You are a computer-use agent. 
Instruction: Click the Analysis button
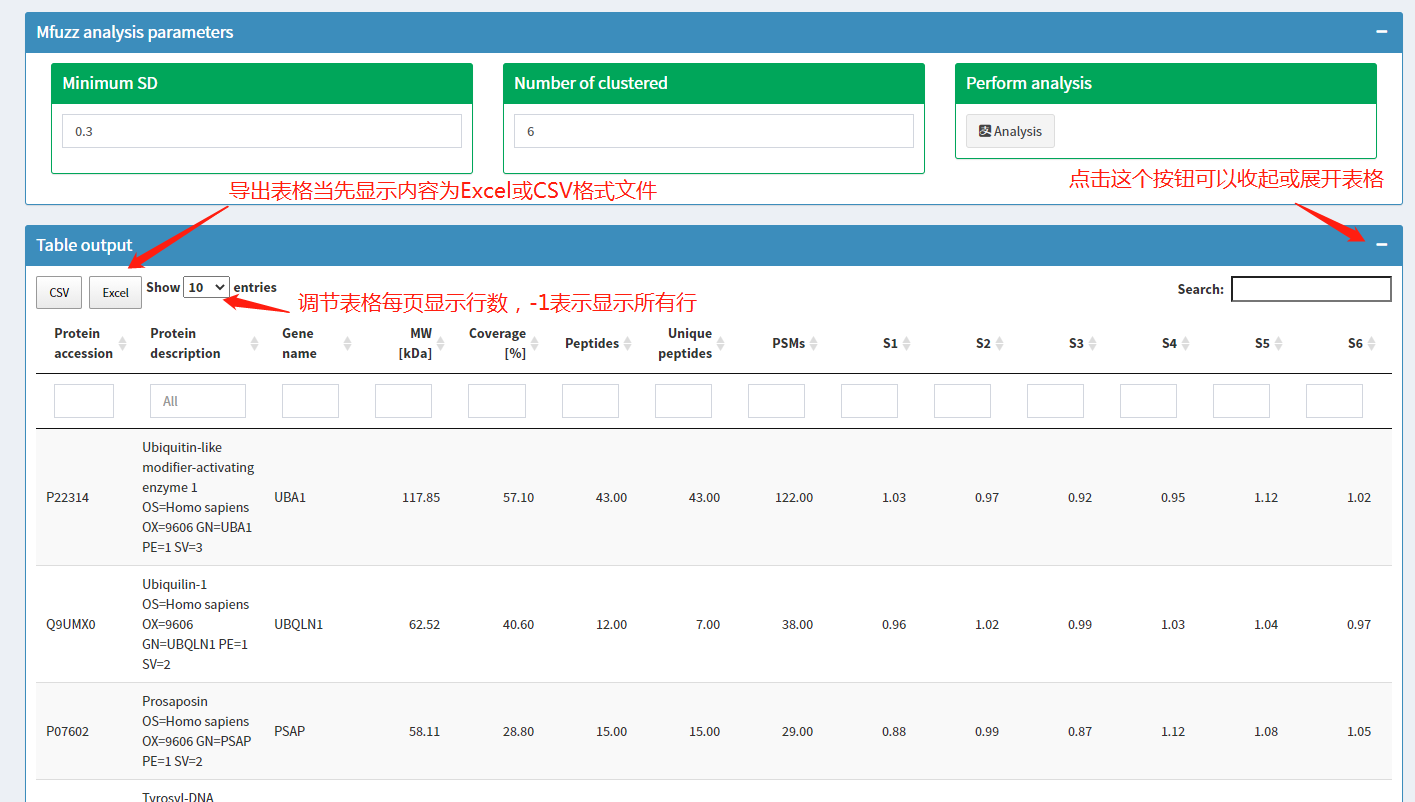pyautogui.click(x=1010, y=131)
